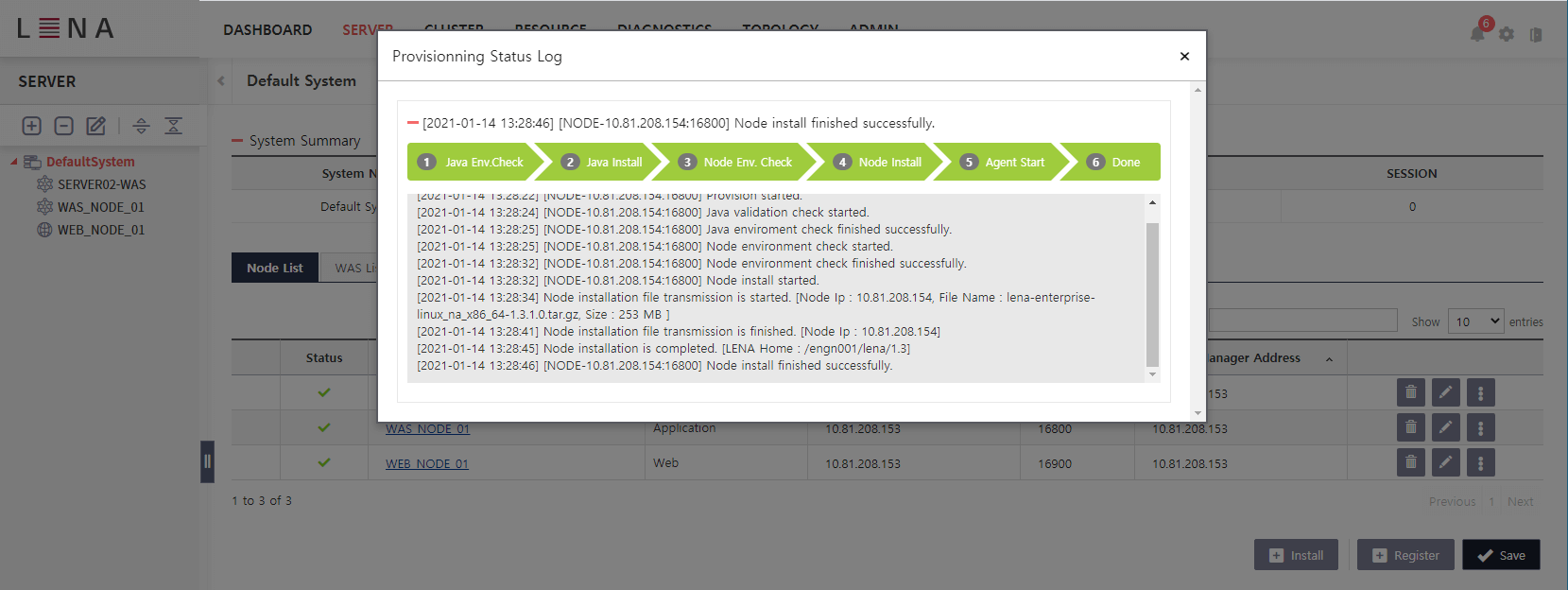1568x590 pixels.
Task: Open the DASHBOARD menu
Action: (x=267, y=30)
